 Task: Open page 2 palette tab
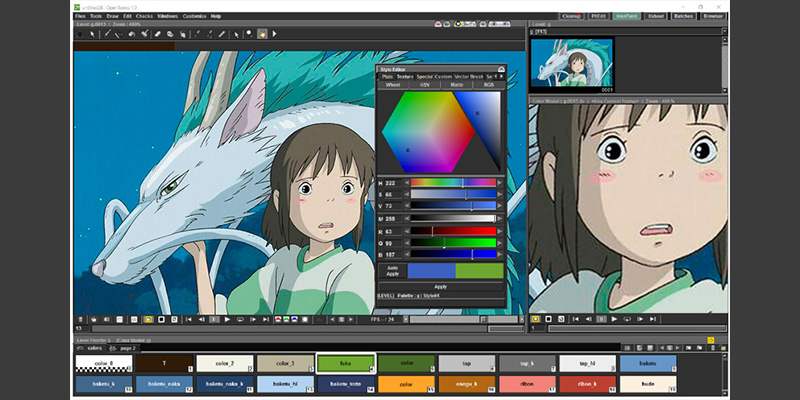click(128, 348)
